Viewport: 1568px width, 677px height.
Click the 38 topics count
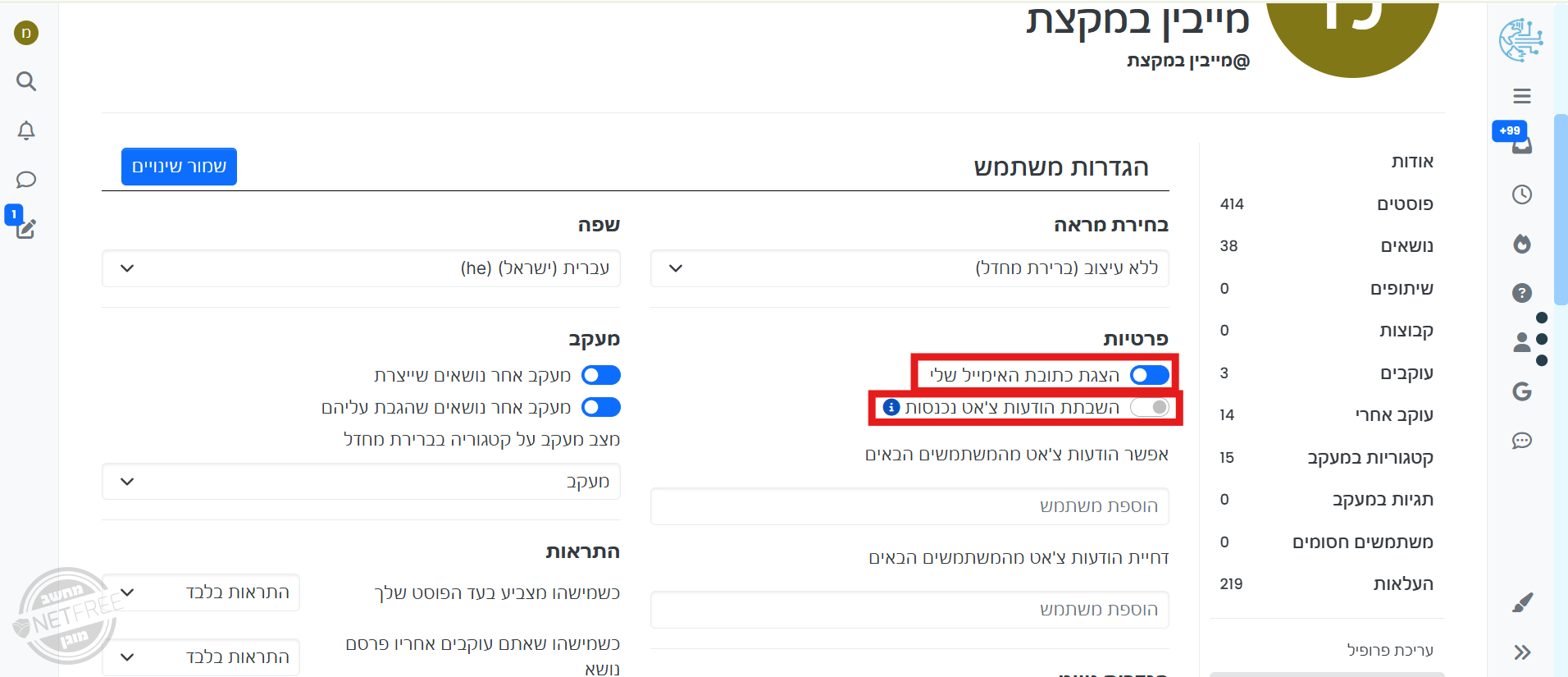click(x=1228, y=246)
